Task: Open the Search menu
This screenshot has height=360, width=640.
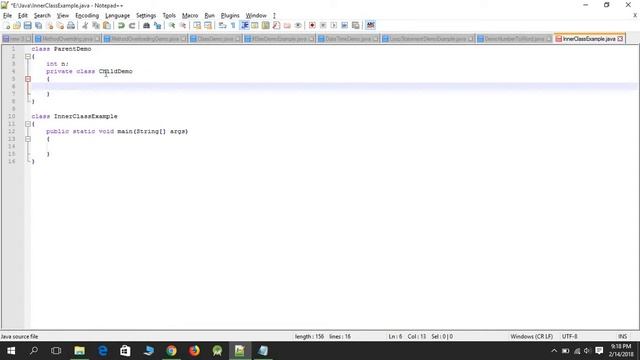Action: coord(42,16)
